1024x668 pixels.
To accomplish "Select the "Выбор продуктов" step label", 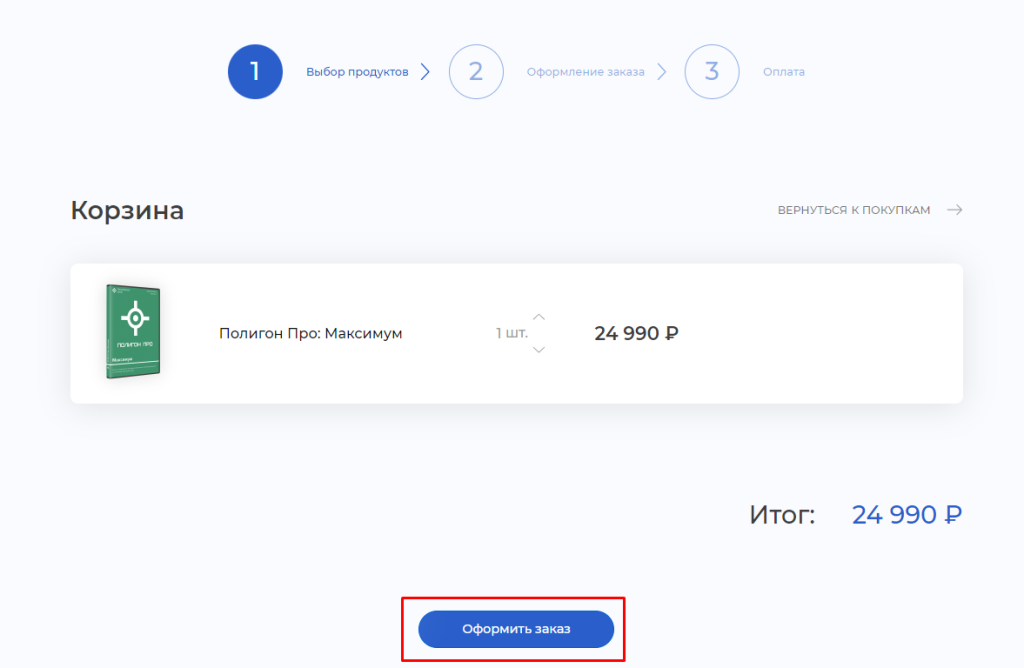I will (x=357, y=72).
